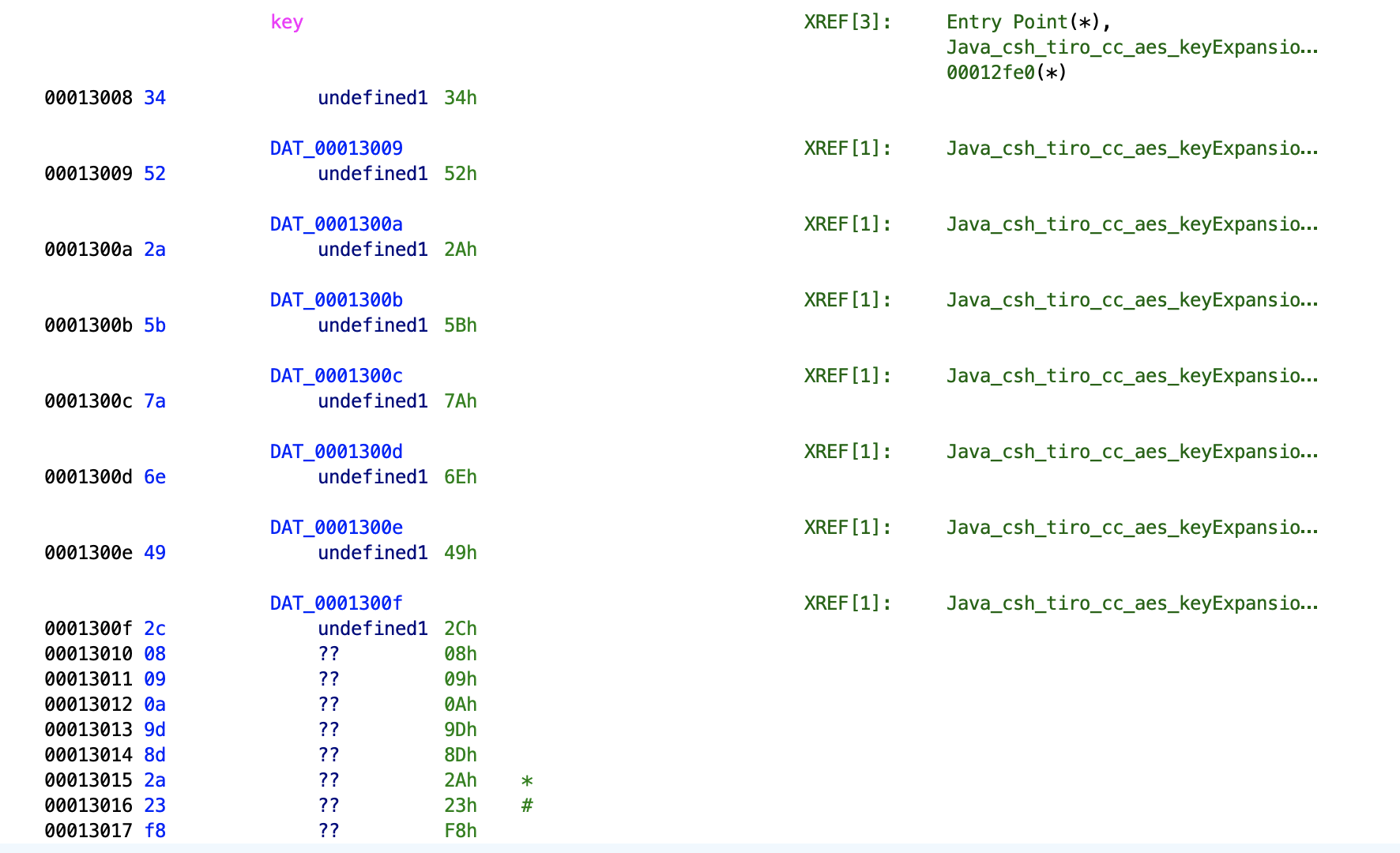Select the ?? mnemonic at address 00013010
1400x853 pixels.
click(x=329, y=654)
